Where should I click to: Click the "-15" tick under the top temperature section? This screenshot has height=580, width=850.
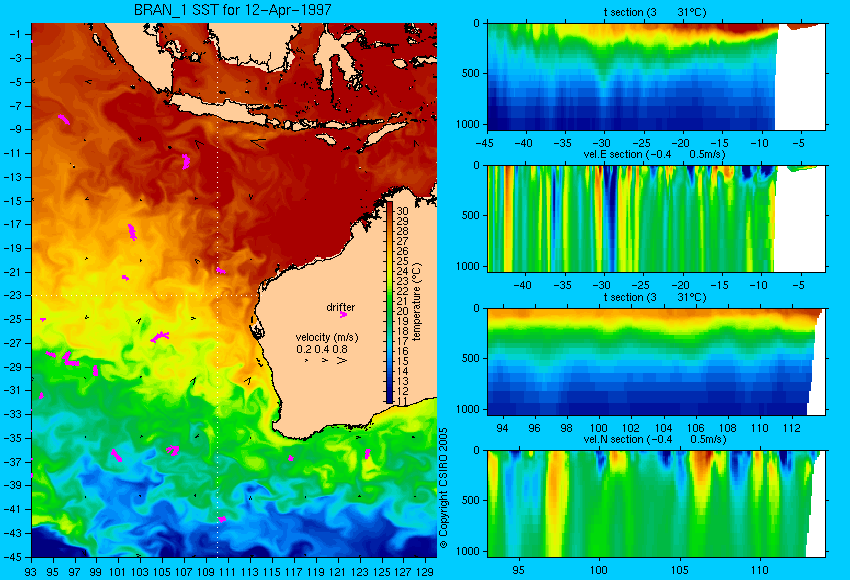[x=720, y=144]
